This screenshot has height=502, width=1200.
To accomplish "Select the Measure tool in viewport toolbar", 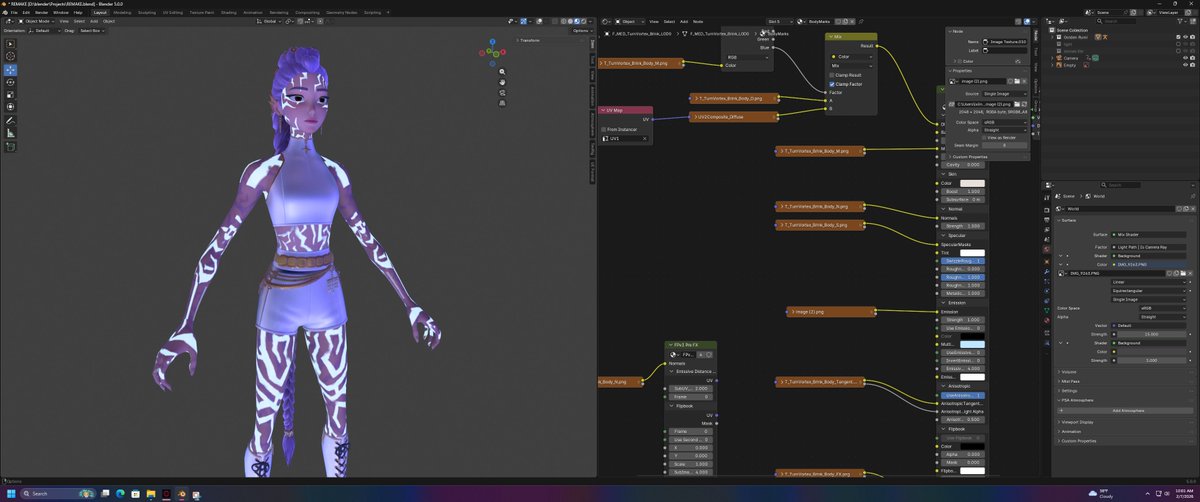I will [x=11, y=133].
